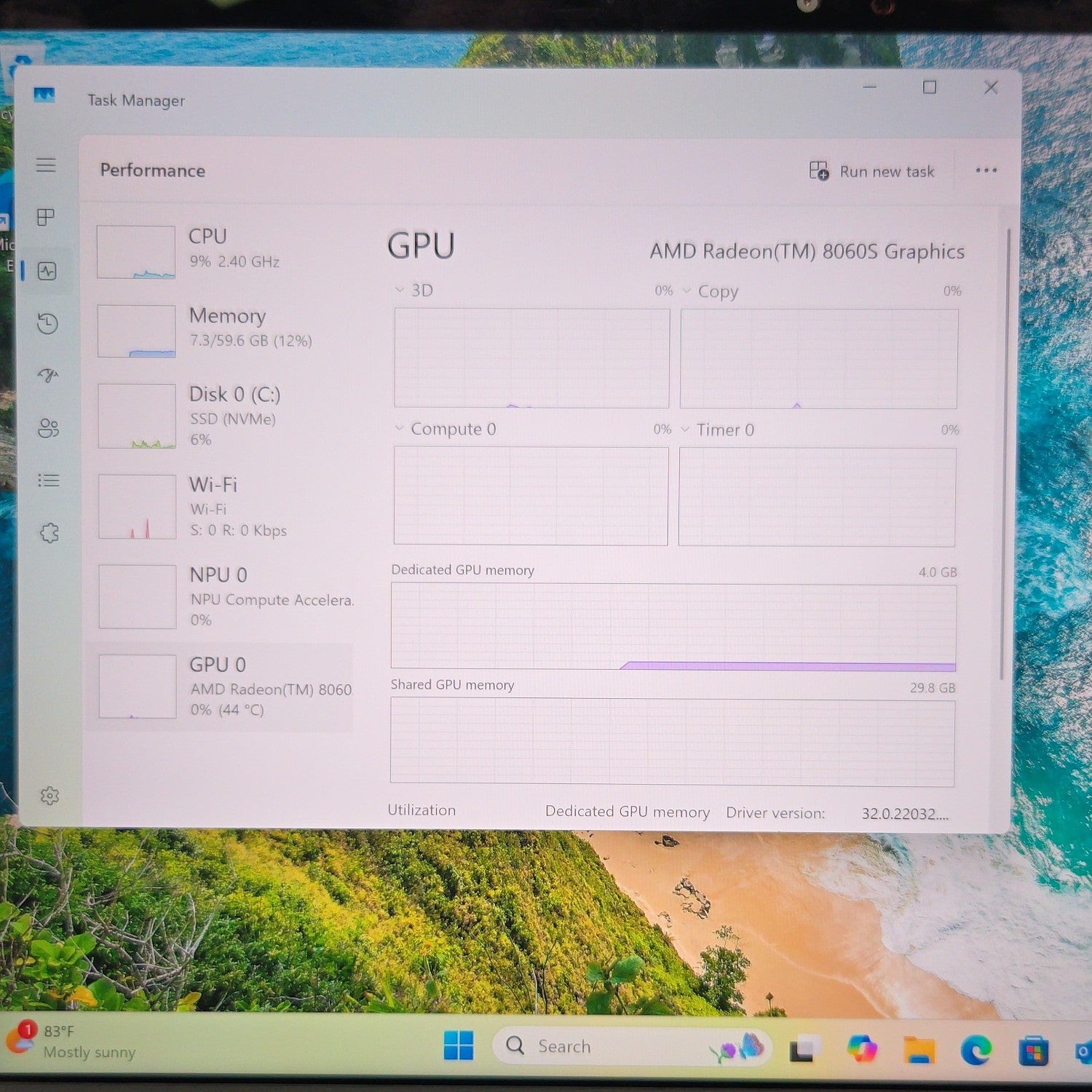This screenshot has height=1092, width=1092.
Task: Click the Performance page heading
Action: 153,170
